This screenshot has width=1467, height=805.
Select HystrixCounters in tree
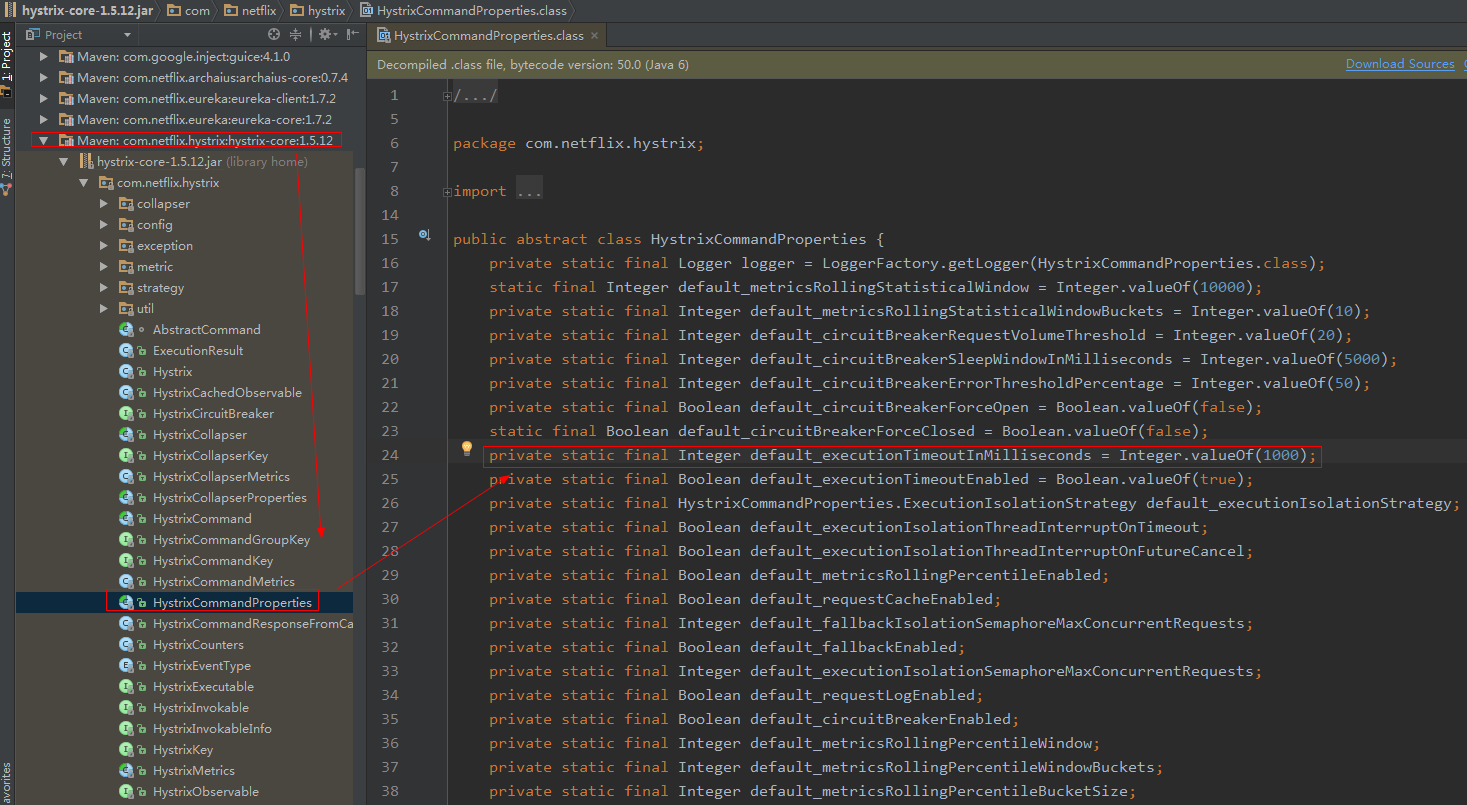(198, 645)
